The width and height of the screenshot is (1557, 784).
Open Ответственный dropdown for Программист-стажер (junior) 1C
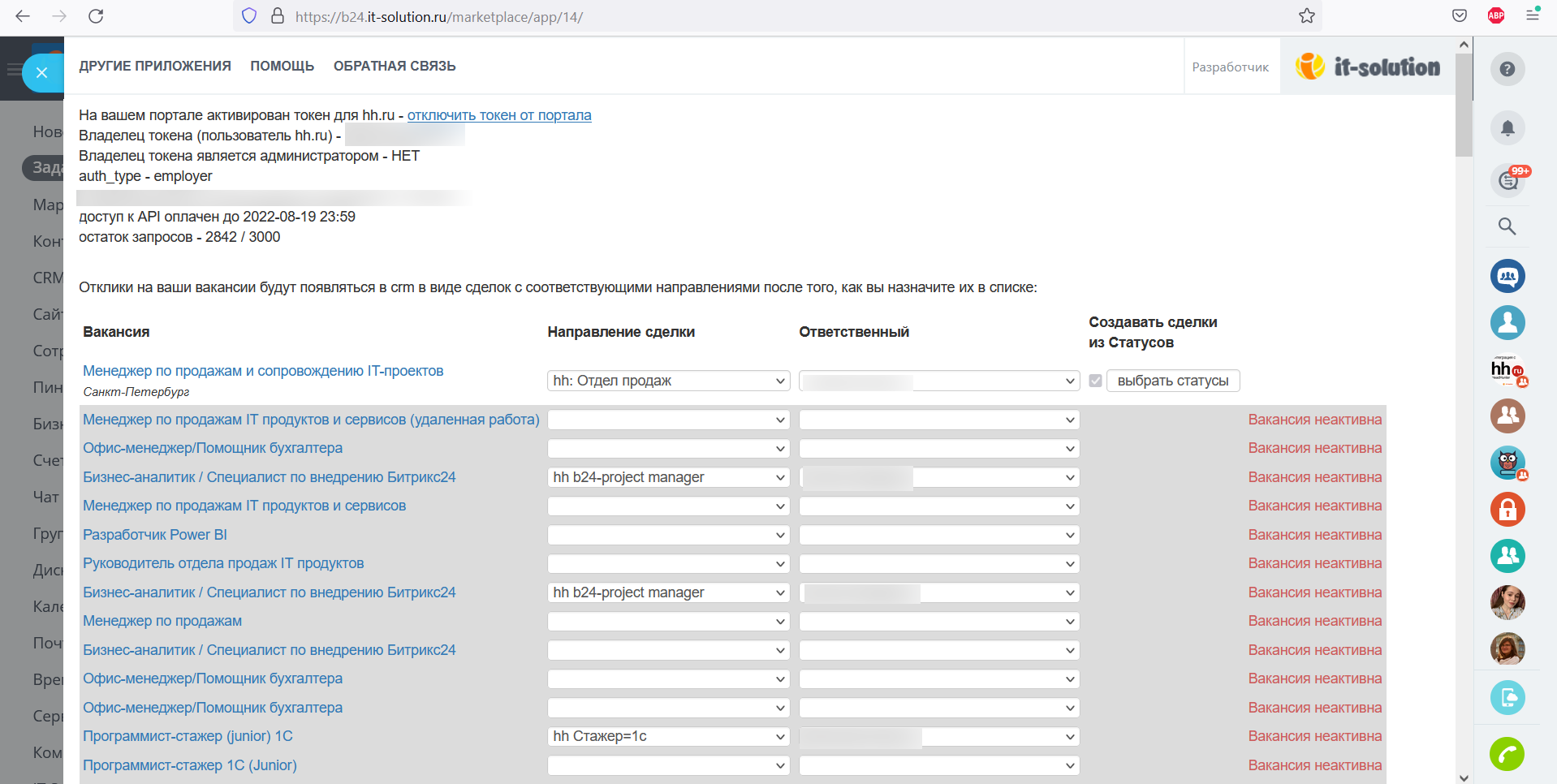click(939, 736)
